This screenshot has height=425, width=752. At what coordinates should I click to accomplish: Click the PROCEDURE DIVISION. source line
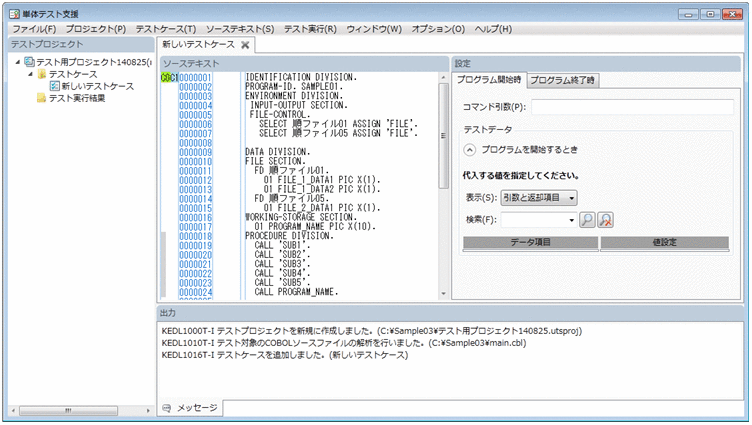pyautogui.click(x=289, y=236)
